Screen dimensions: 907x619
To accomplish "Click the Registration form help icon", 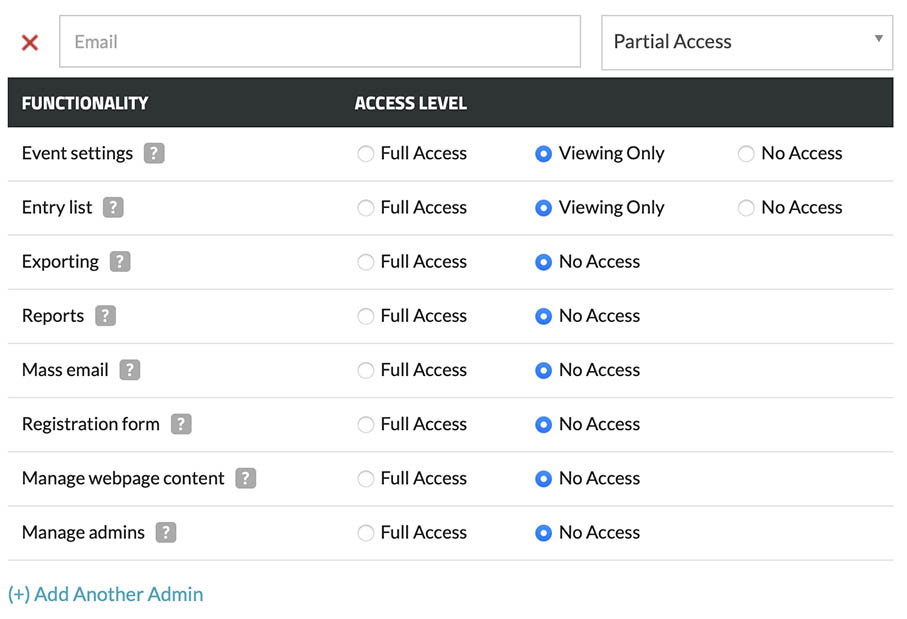I will pyautogui.click(x=180, y=424).
